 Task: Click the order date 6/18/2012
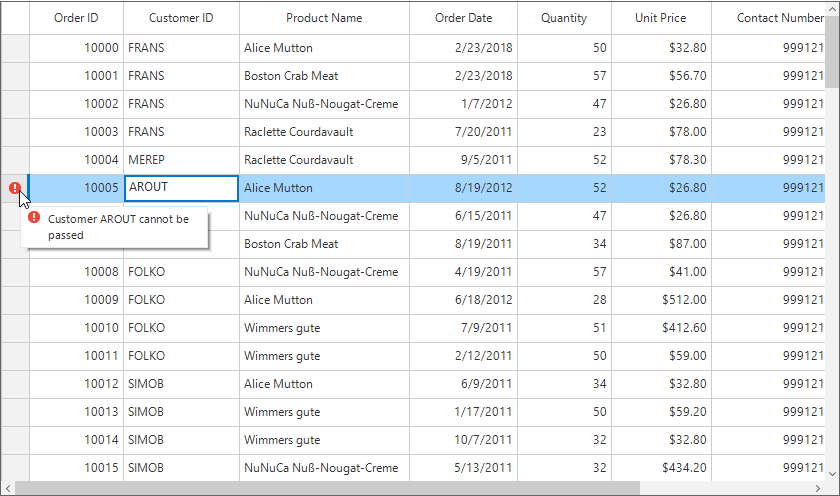[x=464, y=300]
